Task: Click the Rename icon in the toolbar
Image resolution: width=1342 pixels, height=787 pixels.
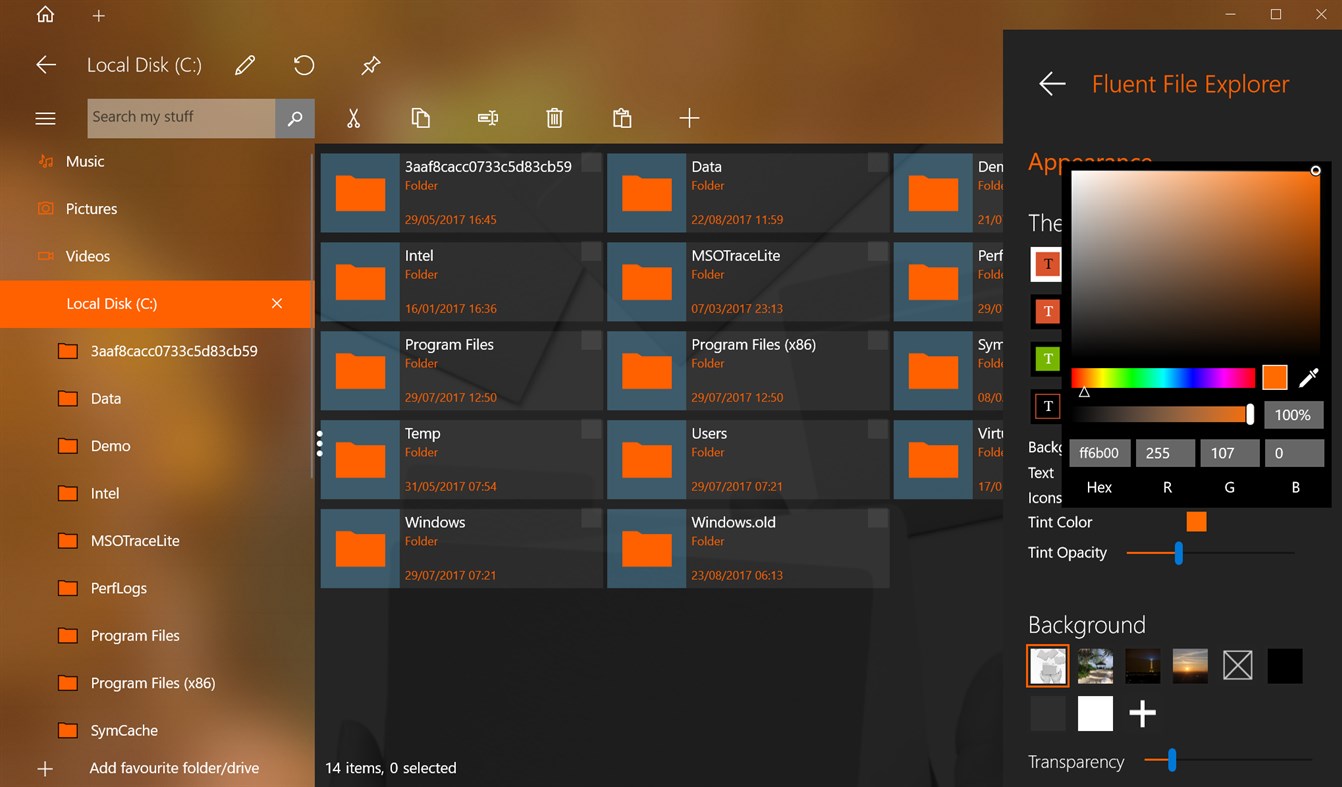Action: point(488,118)
